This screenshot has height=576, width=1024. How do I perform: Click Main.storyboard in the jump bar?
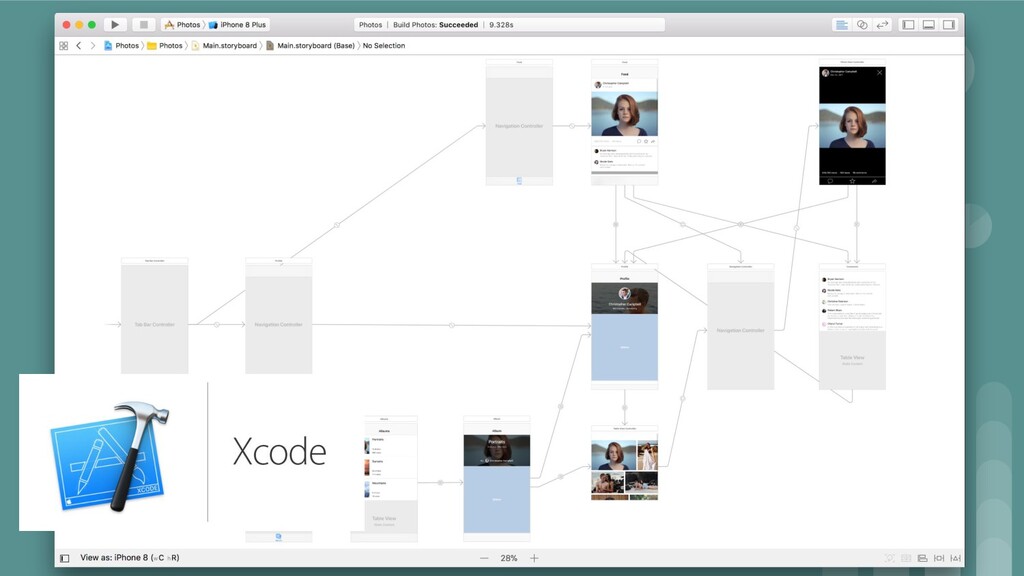pyautogui.click(x=224, y=46)
